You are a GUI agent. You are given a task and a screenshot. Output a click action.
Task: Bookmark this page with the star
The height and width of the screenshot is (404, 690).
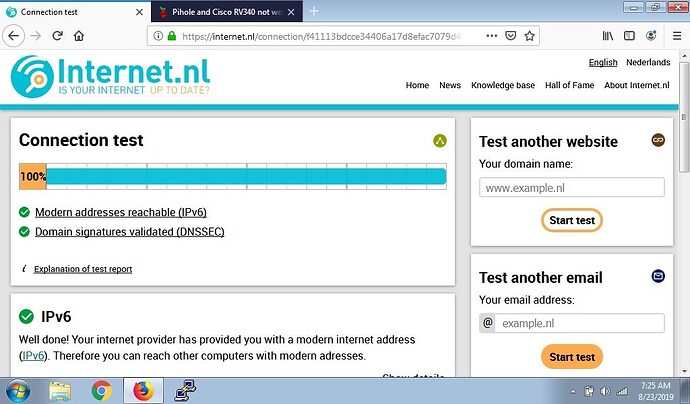pos(529,36)
